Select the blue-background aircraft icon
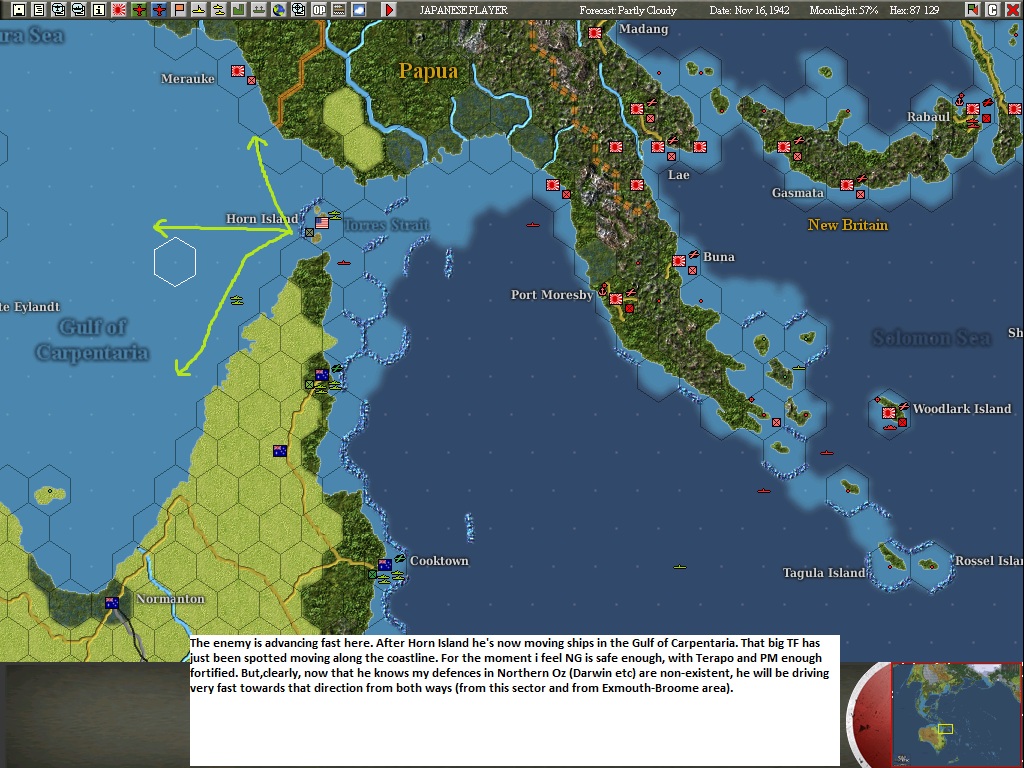 159,10
